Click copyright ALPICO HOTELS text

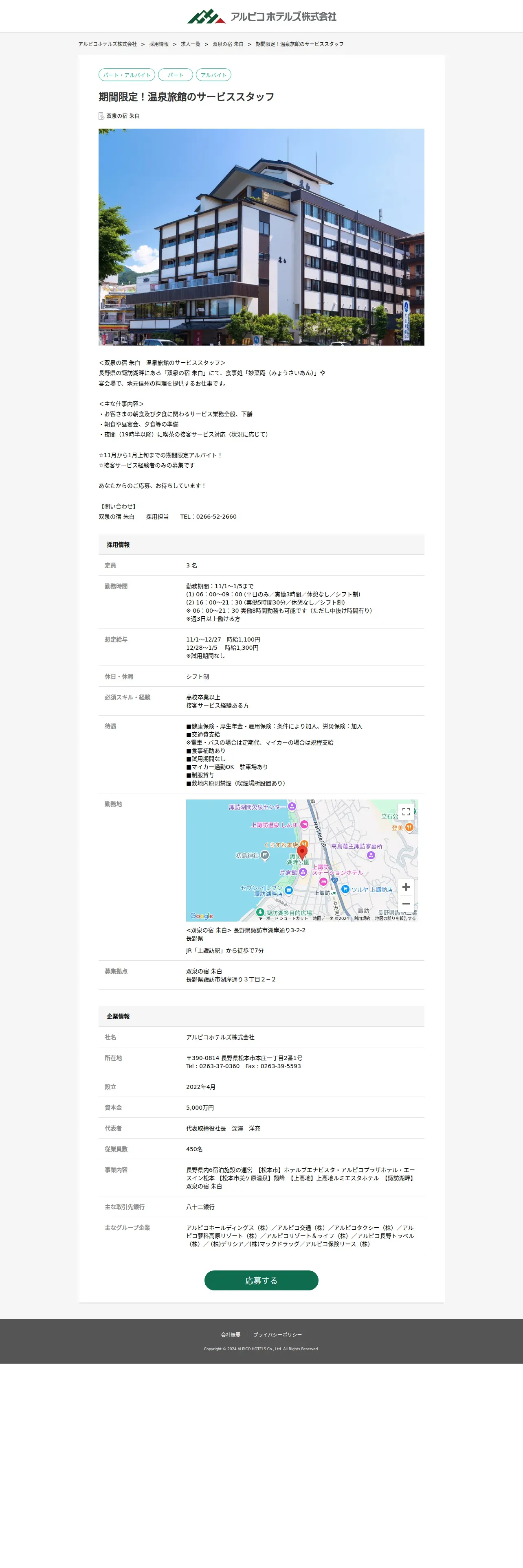point(261,1349)
